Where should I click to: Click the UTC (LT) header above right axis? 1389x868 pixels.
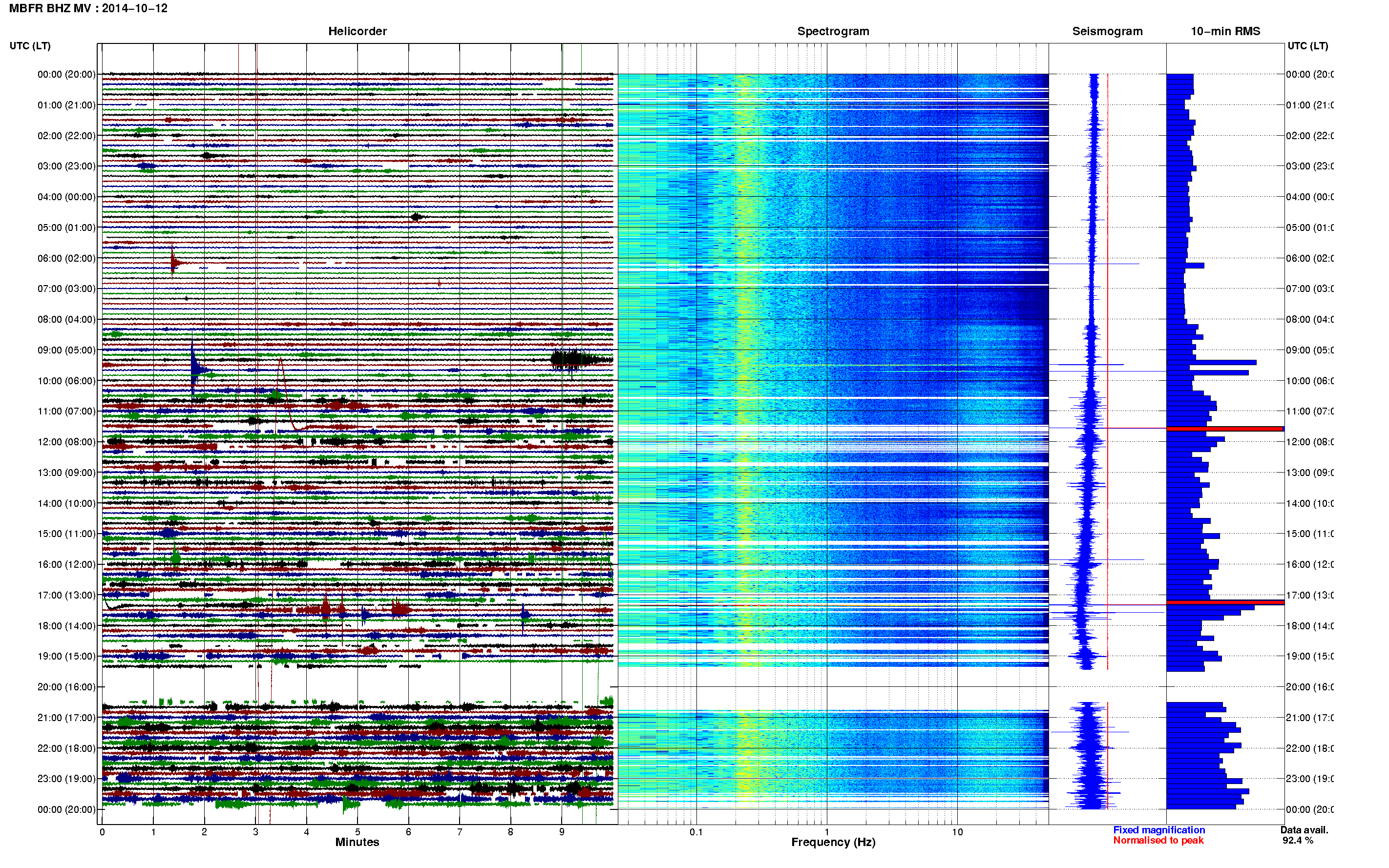tap(1307, 45)
